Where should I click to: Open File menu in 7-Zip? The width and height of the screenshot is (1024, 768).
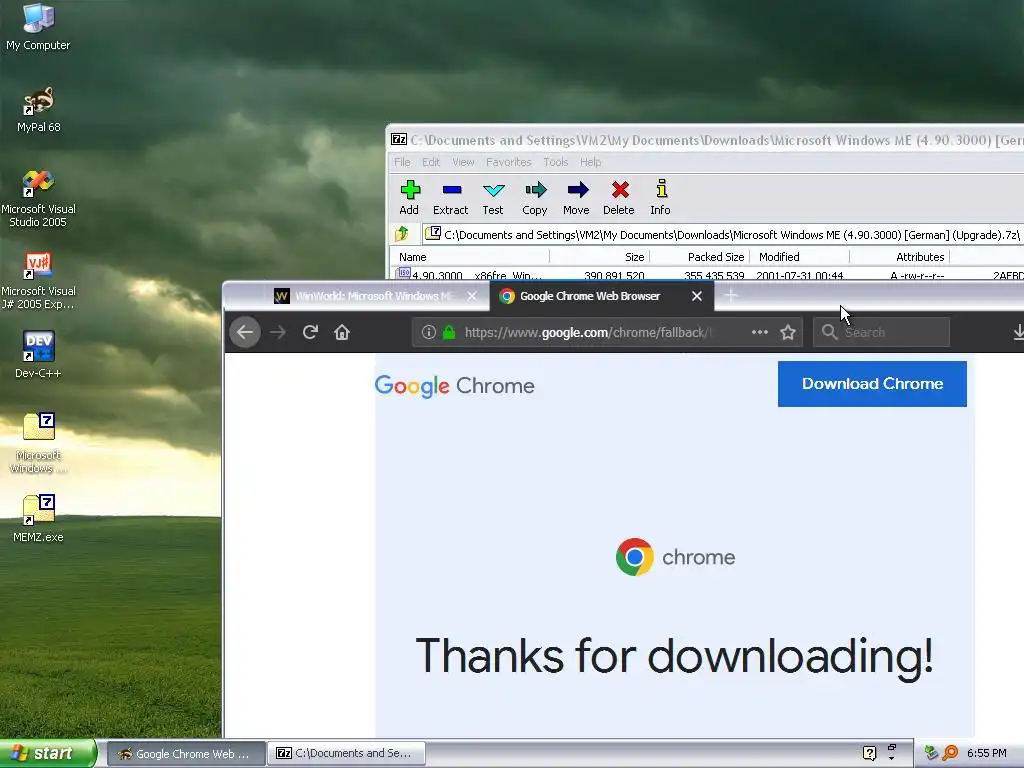(x=402, y=162)
